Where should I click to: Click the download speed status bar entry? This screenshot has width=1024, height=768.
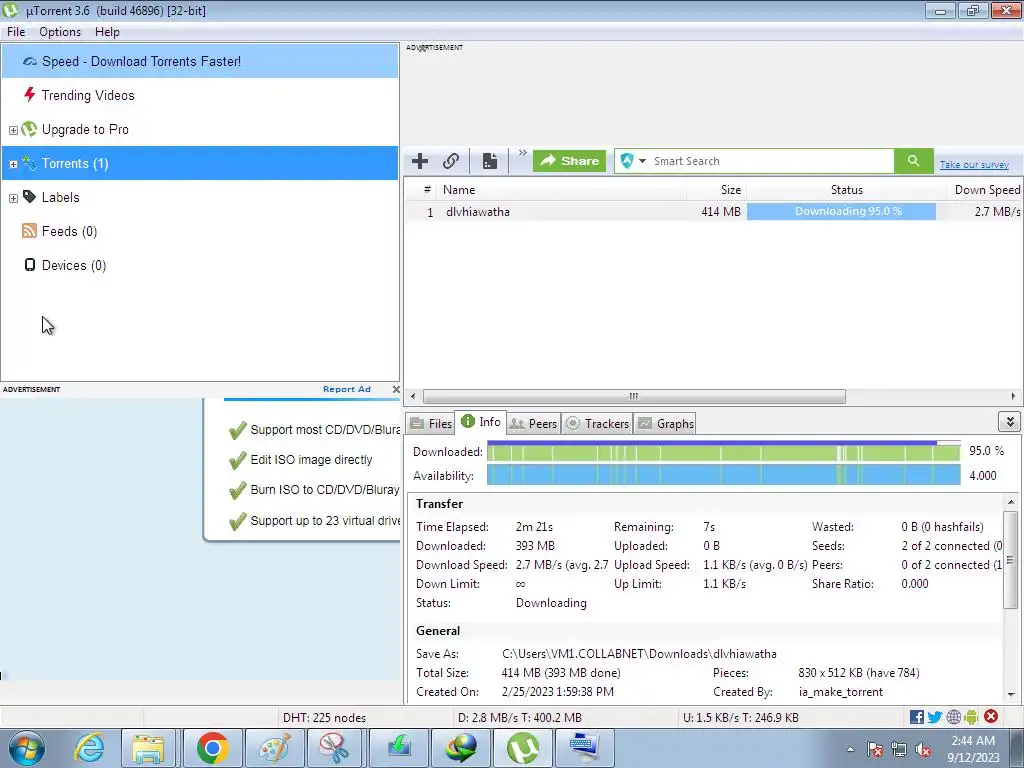click(x=520, y=718)
